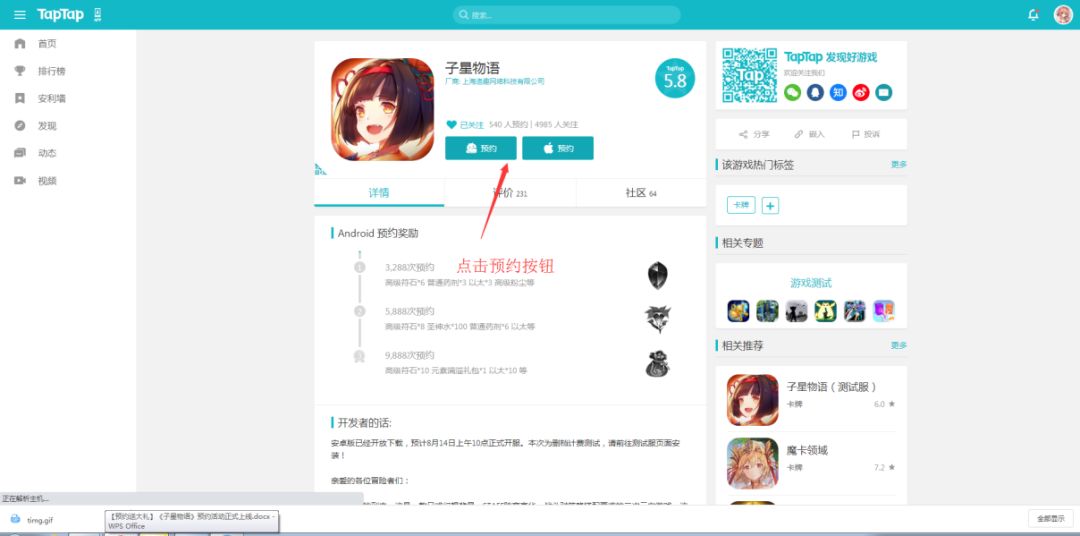Click the 3,288次预约 reward milestone
This screenshot has height=536, width=1080.
410,267
